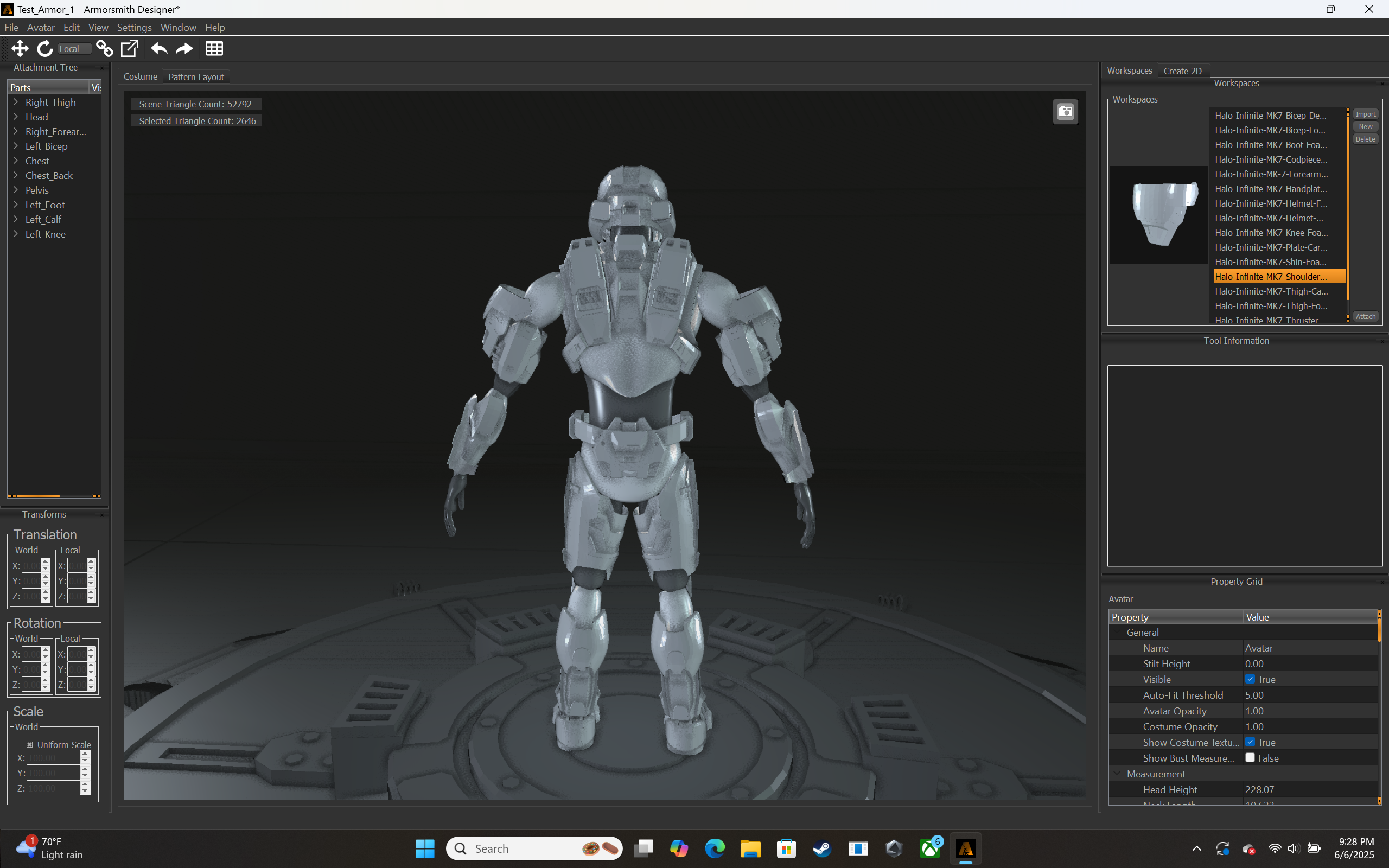Click the Armorsmith taskbar icon
The height and width of the screenshot is (868, 1389).
965,848
